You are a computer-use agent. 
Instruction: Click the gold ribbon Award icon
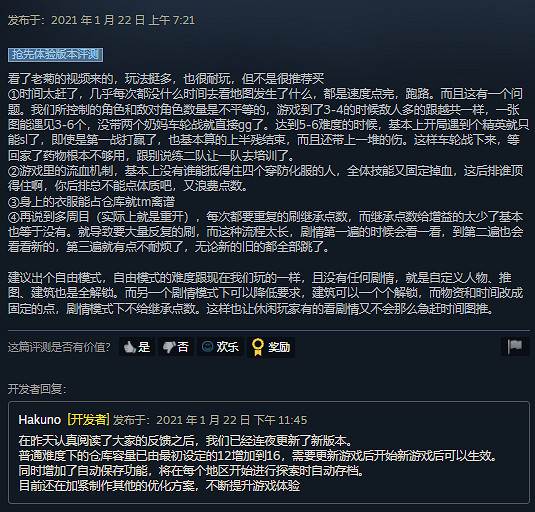[x=258, y=347]
